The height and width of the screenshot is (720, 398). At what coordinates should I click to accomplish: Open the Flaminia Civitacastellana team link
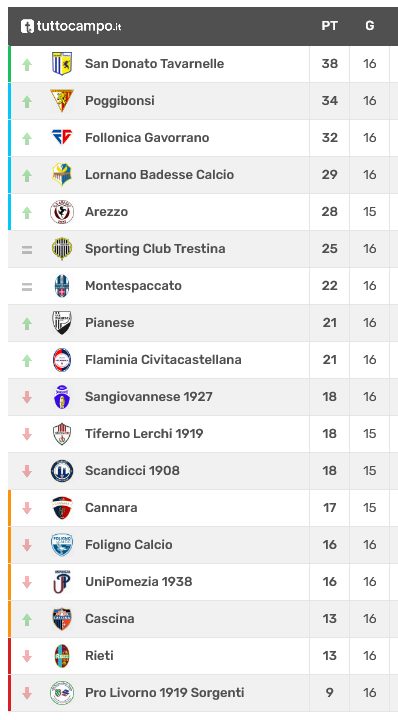point(163,360)
